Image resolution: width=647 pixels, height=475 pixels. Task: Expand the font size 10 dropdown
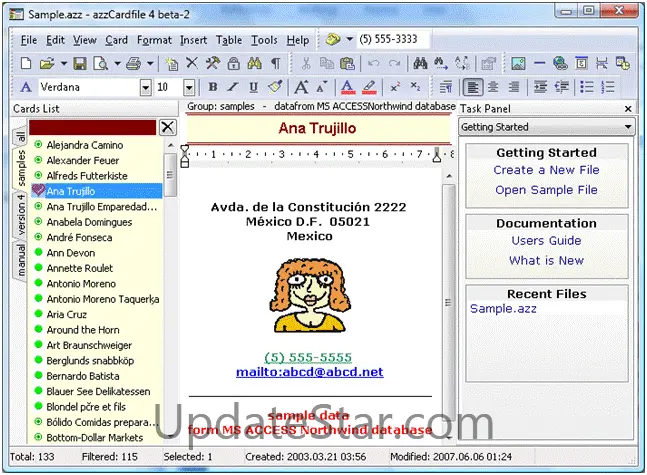click(189, 87)
